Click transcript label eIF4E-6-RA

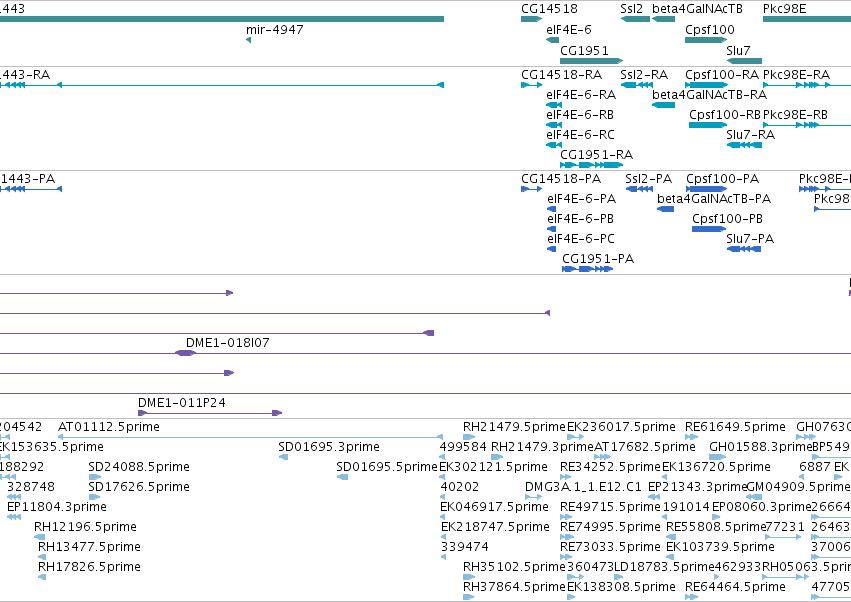tap(581, 95)
